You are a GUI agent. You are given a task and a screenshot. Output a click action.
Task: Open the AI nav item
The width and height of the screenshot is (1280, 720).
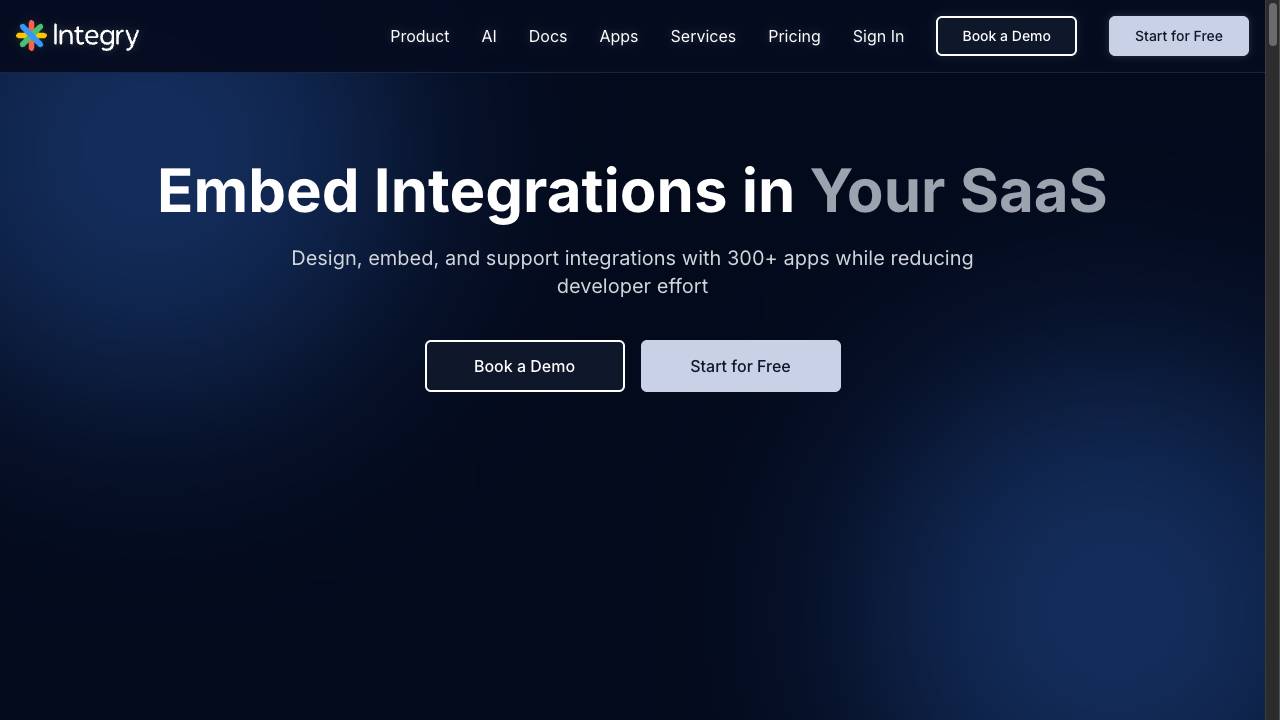tap(489, 36)
